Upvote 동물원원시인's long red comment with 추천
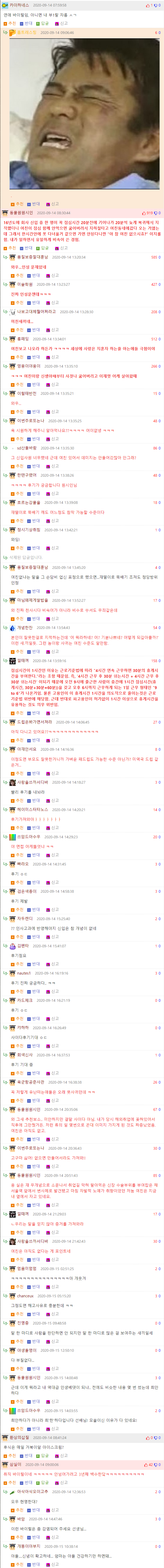This screenshot has width=164, height=1568. point(10,248)
